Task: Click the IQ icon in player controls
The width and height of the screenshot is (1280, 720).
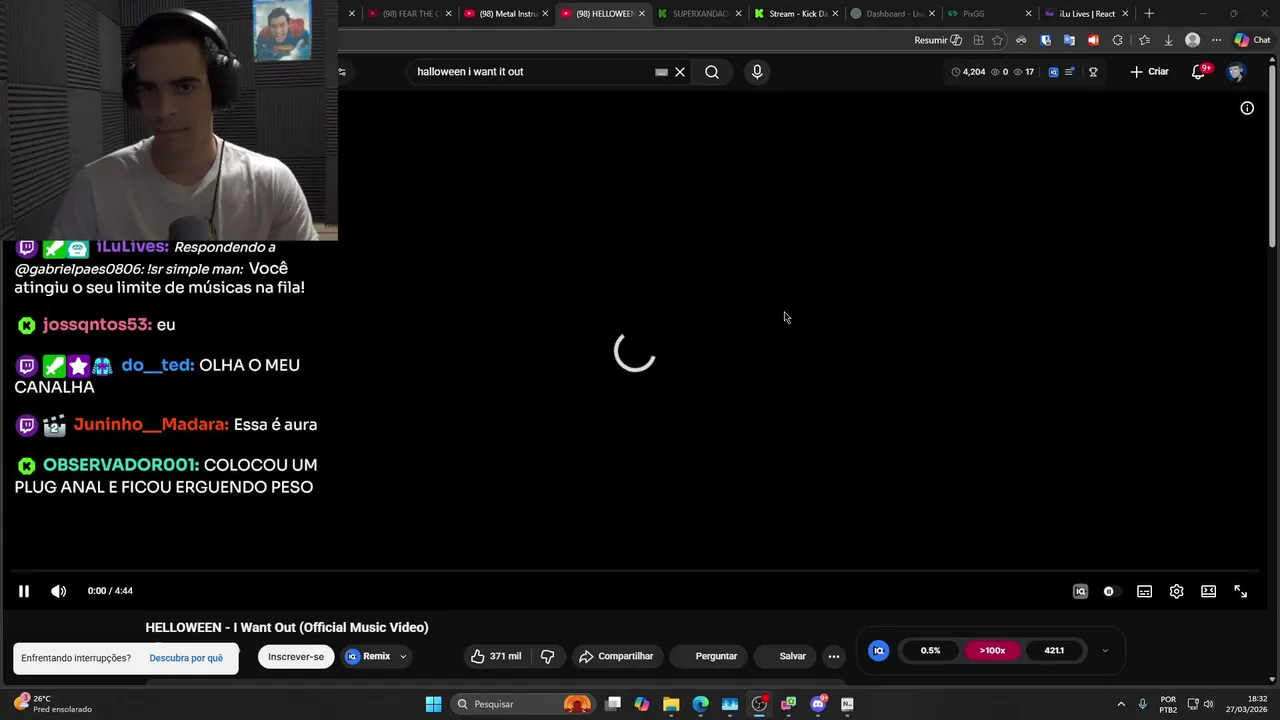Action: (x=1080, y=591)
